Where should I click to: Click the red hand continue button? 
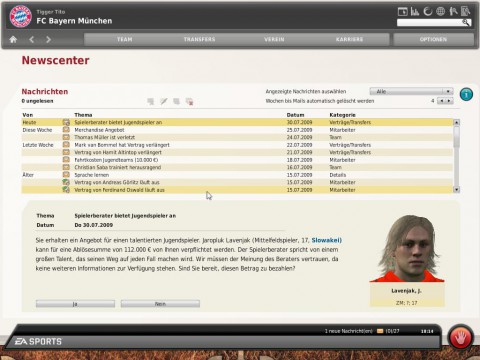pyautogui.click(x=461, y=338)
